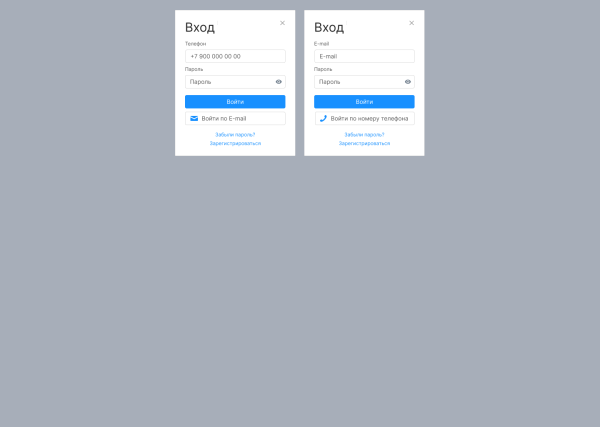Show password using the eye icon in the email form
This screenshot has width=600, height=427.
coord(408,82)
